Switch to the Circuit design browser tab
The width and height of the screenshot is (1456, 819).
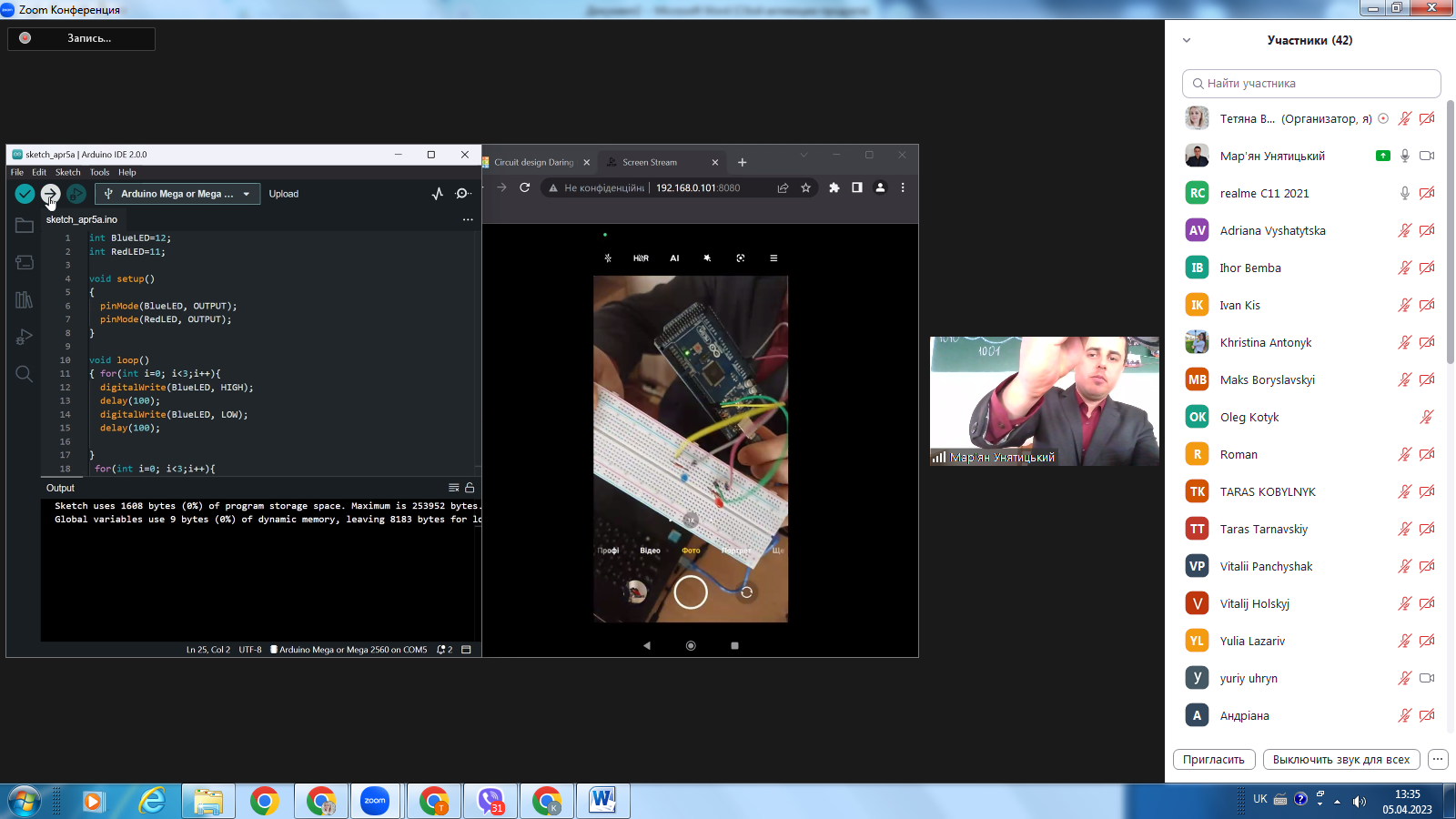tap(534, 163)
